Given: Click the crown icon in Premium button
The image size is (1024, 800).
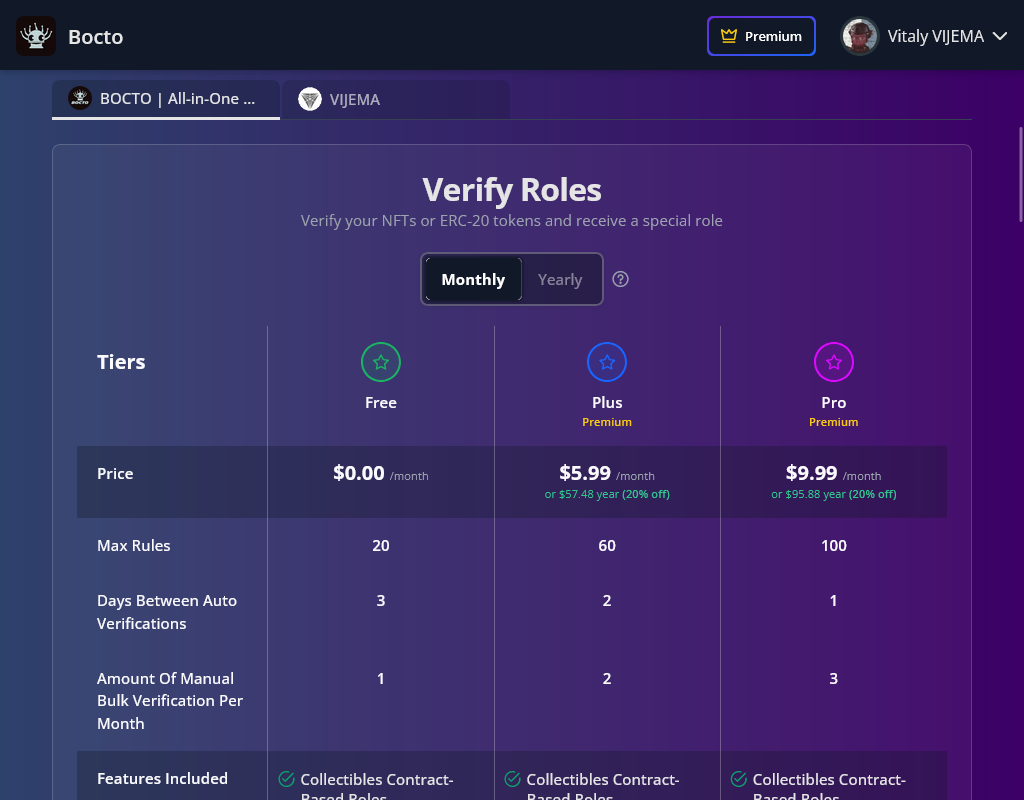Looking at the screenshot, I should click(729, 35).
